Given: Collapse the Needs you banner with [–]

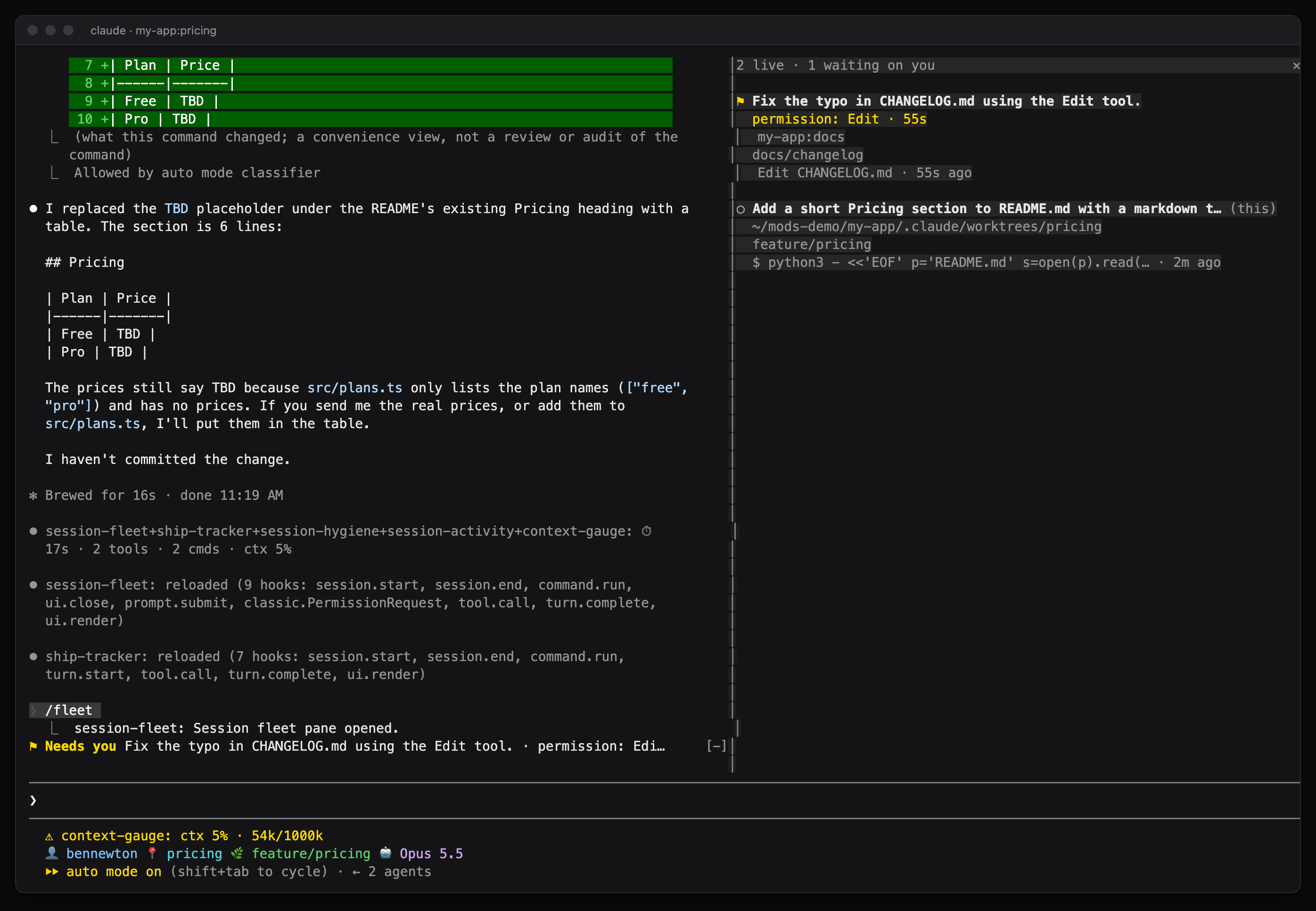Looking at the screenshot, I should 716,746.
